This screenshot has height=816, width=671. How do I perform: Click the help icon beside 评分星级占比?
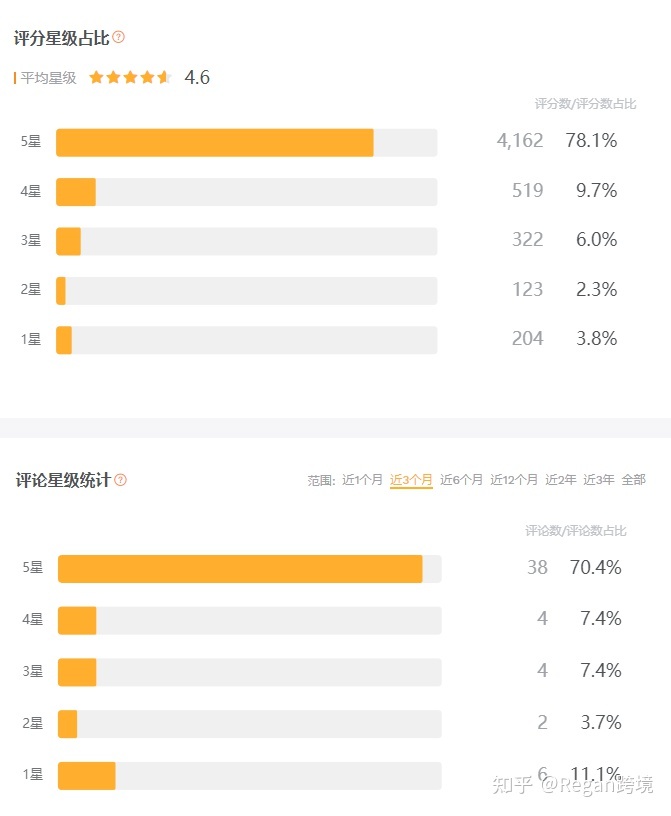pyautogui.click(x=119, y=37)
